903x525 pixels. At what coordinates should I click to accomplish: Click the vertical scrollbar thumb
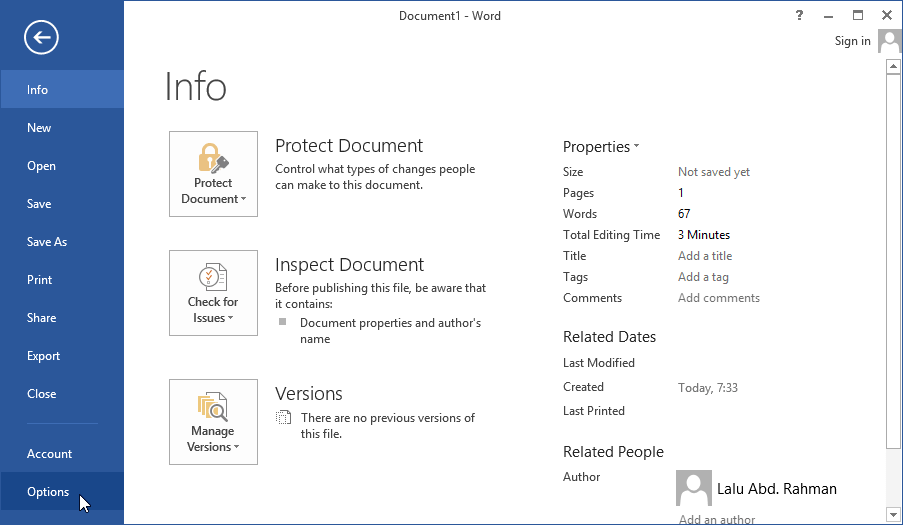pyautogui.click(x=893, y=262)
